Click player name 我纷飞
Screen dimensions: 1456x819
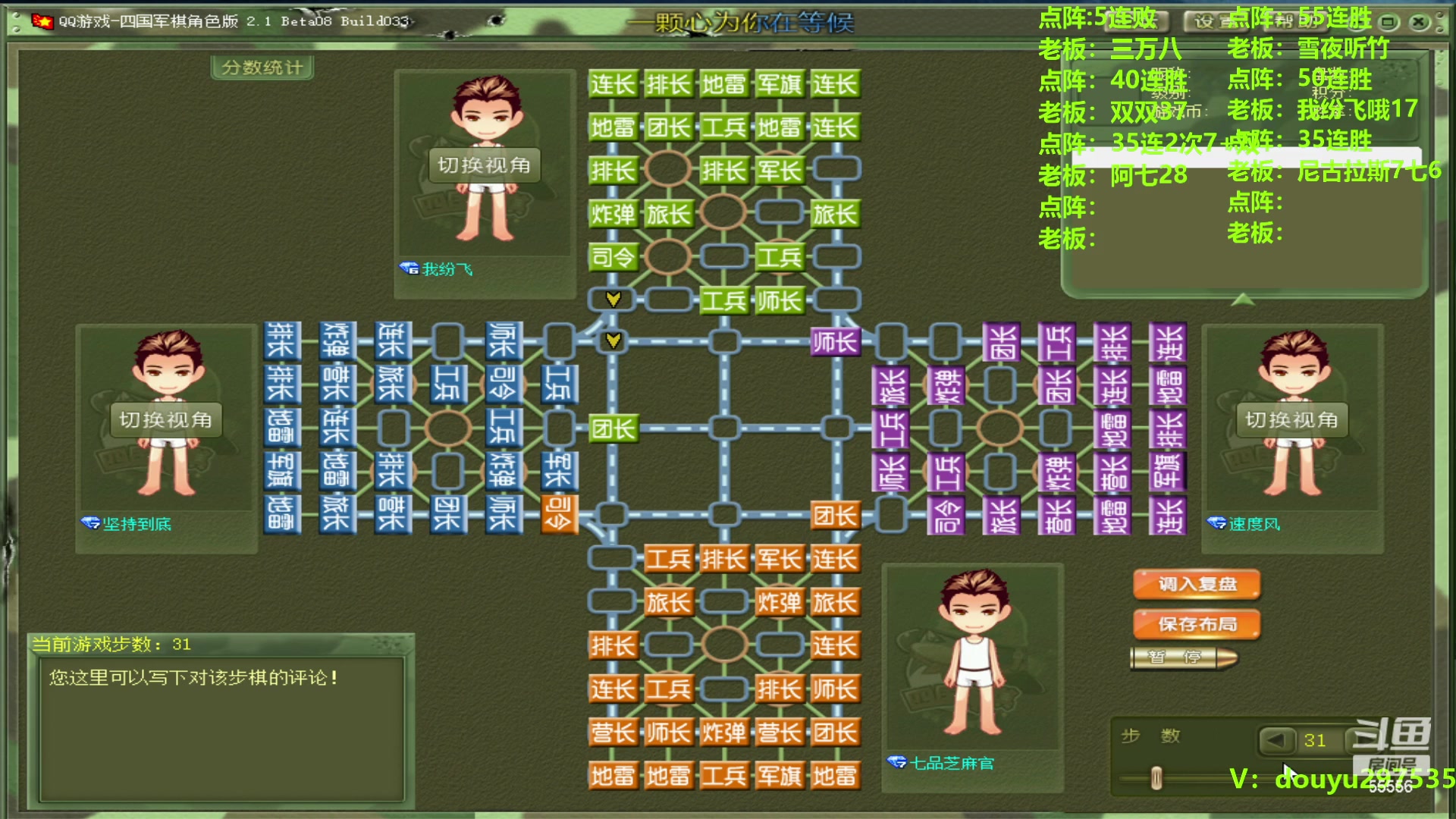[447, 269]
